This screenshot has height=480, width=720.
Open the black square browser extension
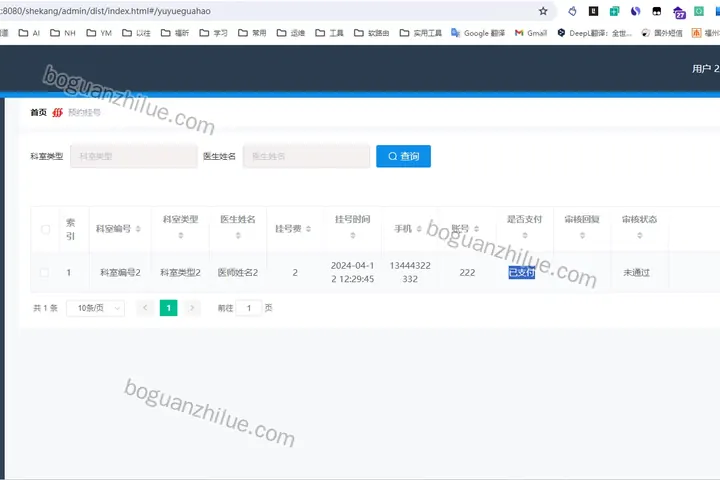point(593,11)
